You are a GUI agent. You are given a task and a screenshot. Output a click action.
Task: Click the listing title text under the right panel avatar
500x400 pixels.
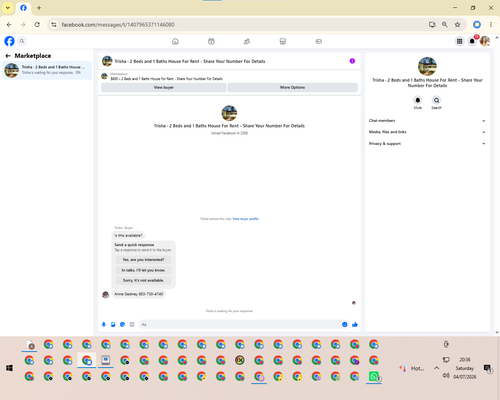427,83
